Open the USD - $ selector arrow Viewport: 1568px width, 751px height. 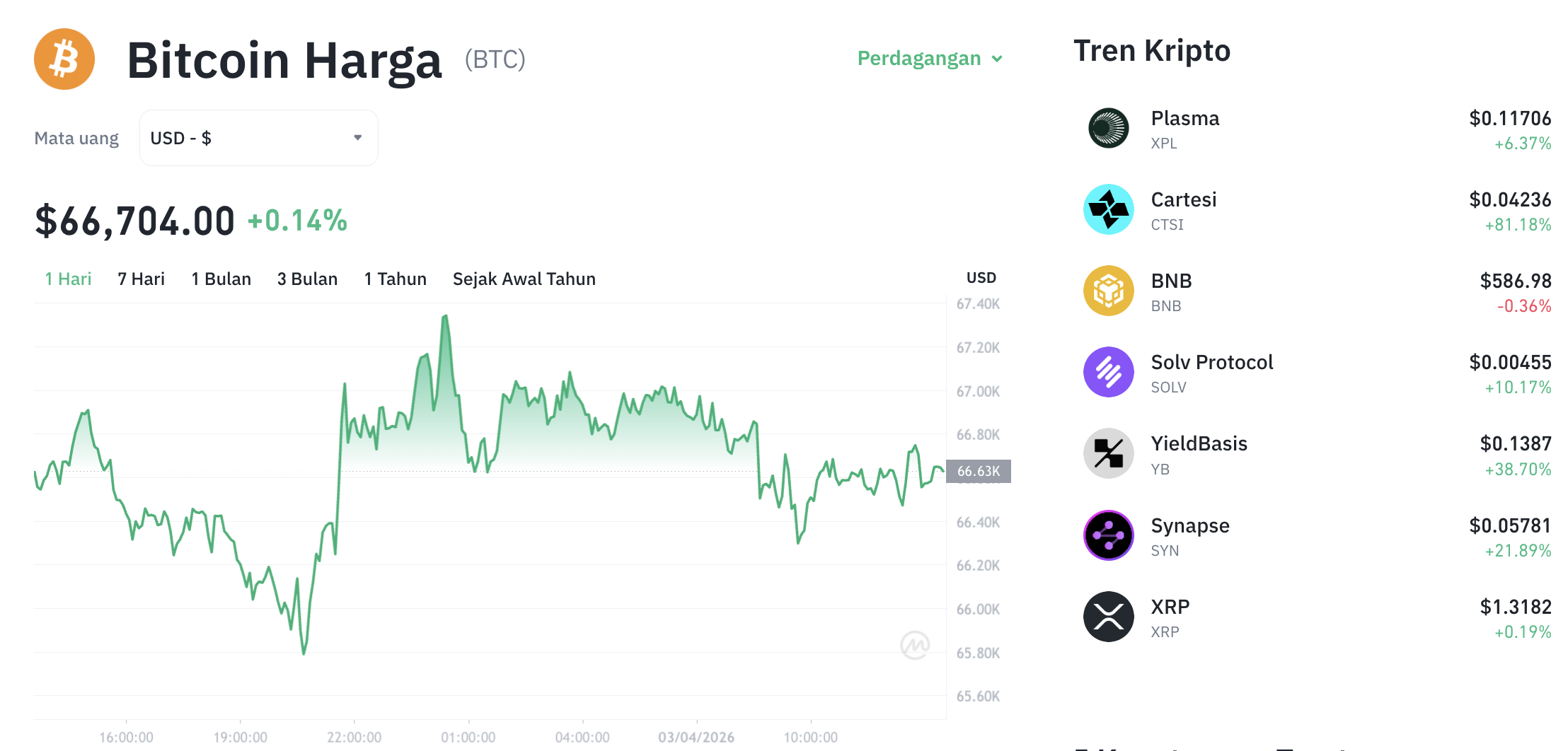coord(357,137)
